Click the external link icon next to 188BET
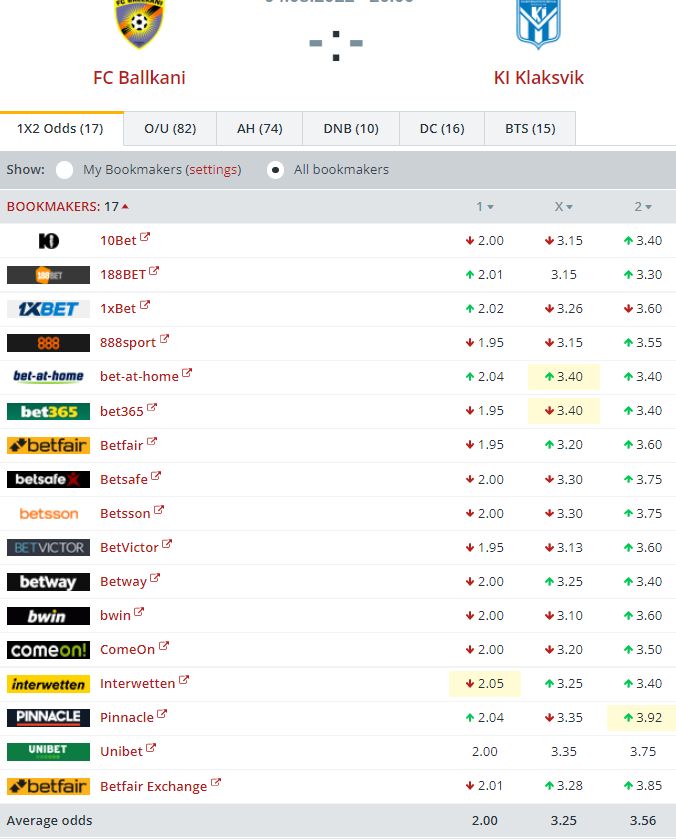The height and width of the screenshot is (839, 676). coord(154,271)
